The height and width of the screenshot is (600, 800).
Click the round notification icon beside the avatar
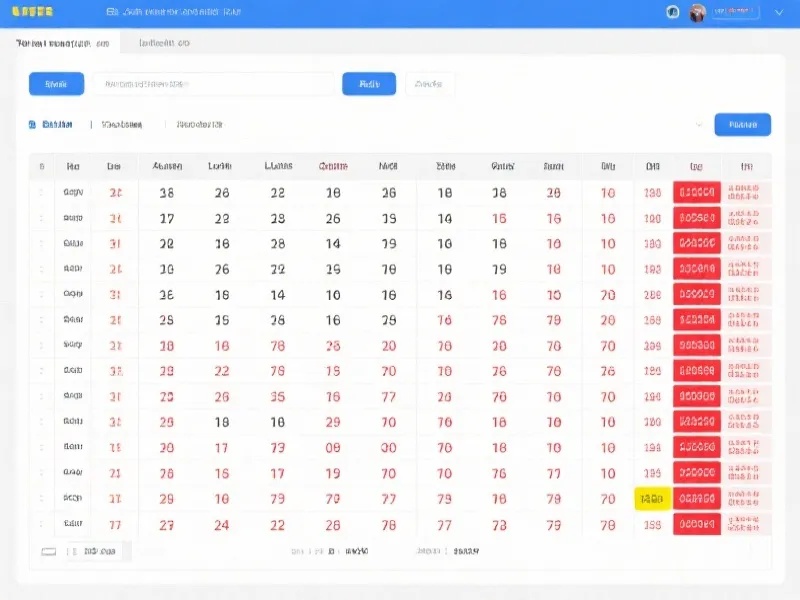pos(673,12)
